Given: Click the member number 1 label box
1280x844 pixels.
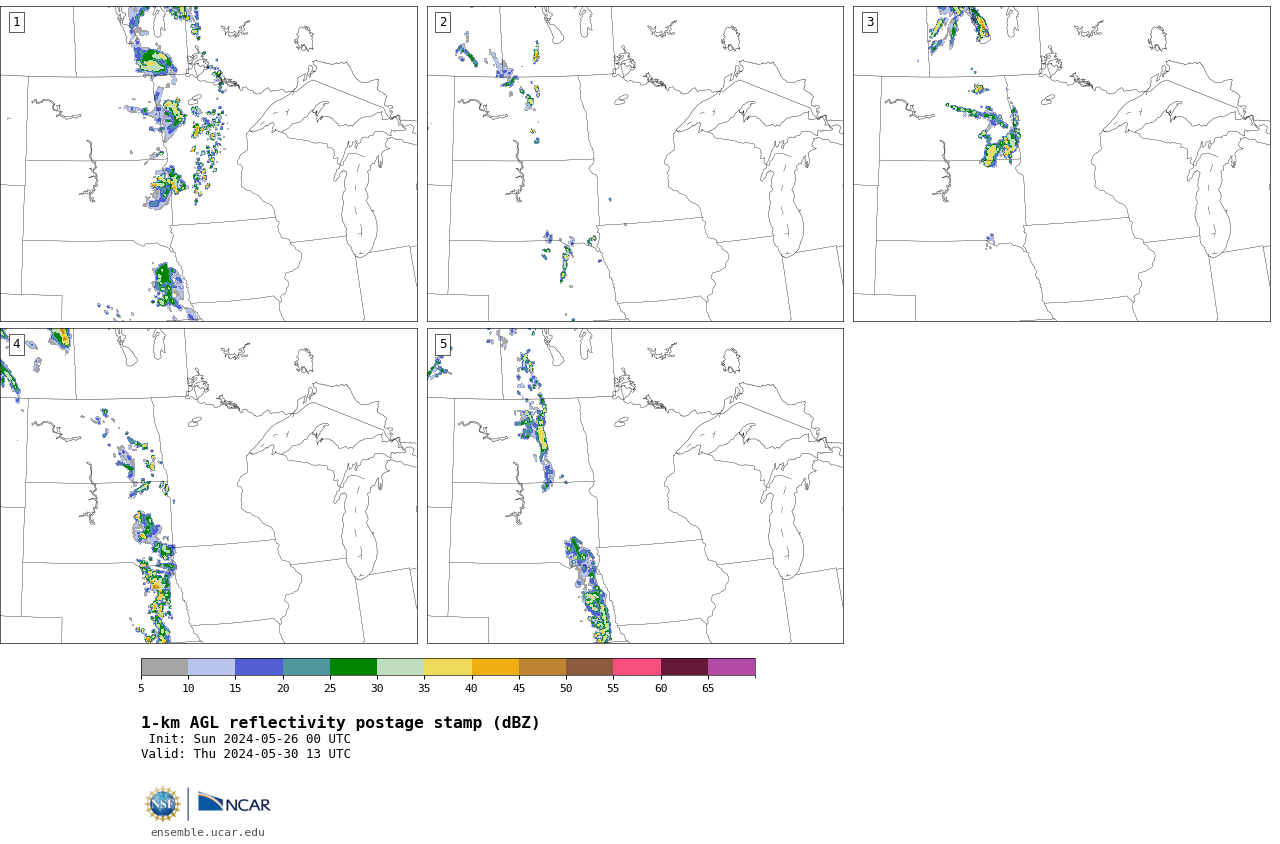Looking at the screenshot, I should click(x=16, y=22).
